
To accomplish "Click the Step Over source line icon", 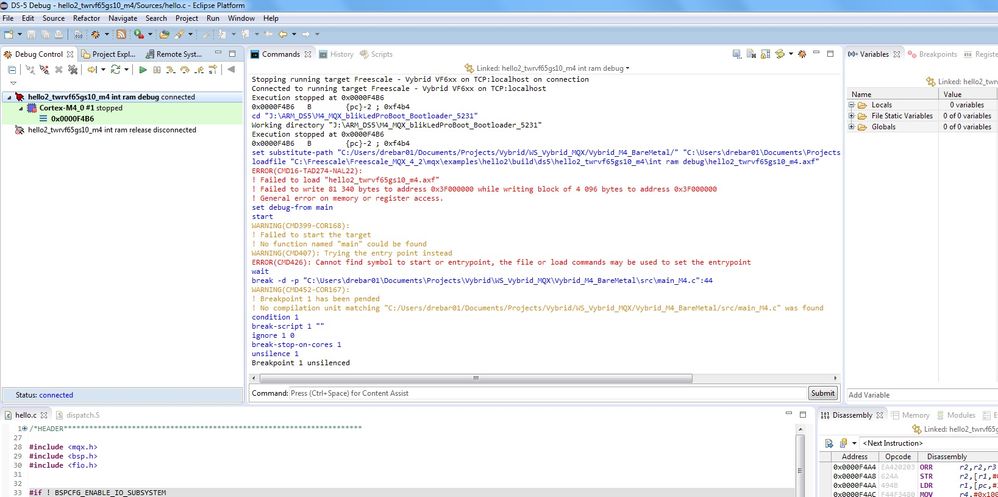I will pyautogui.click(x=185, y=70).
